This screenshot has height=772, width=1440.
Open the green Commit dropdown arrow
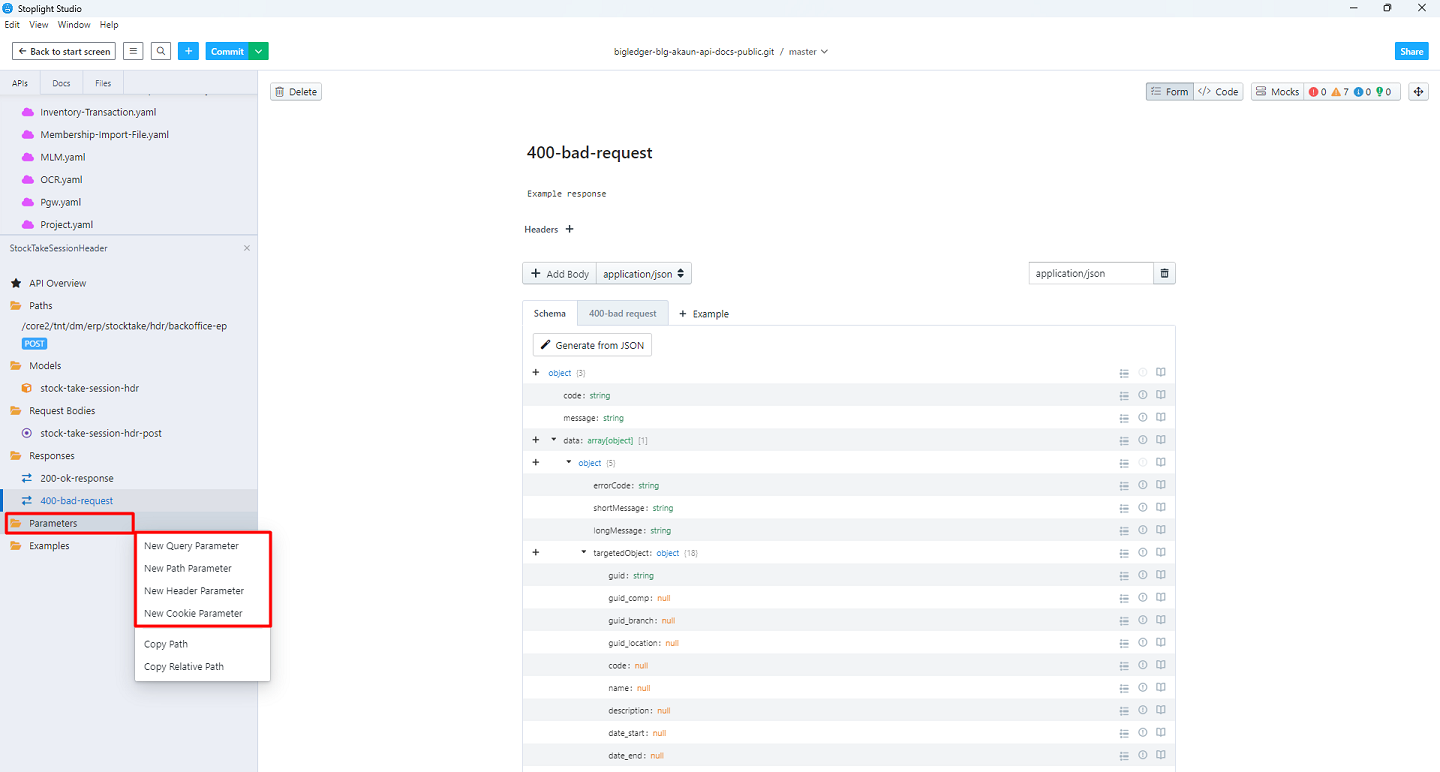(x=259, y=51)
